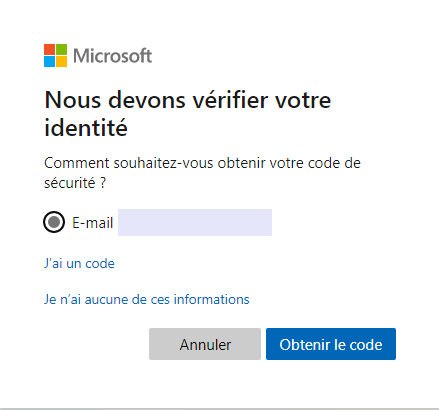The image size is (439, 410).
Task: Click the "Nous devons vérifier votre" heading line
Action: [188, 100]
